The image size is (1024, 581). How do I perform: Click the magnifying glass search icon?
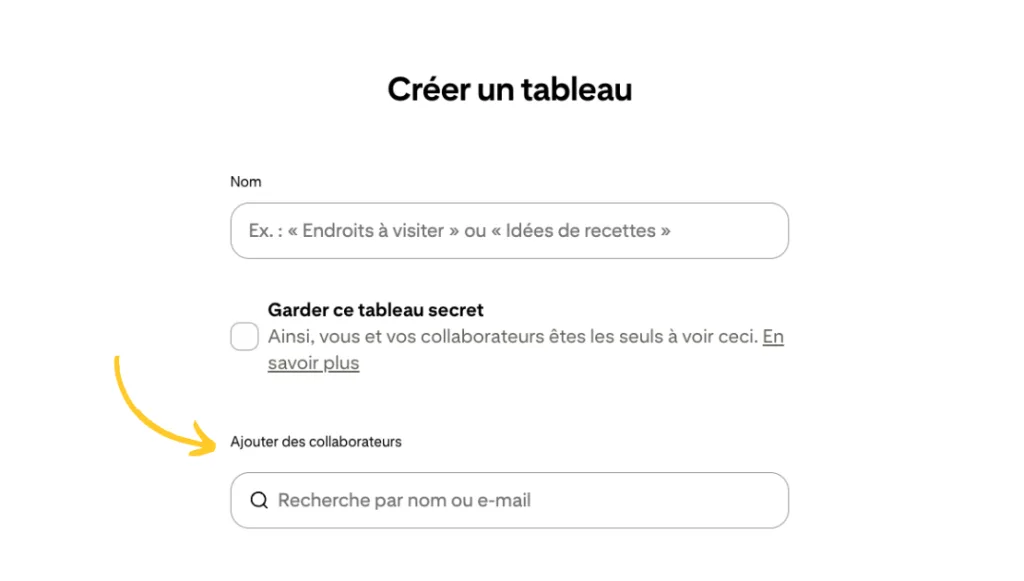pos(259,500)
